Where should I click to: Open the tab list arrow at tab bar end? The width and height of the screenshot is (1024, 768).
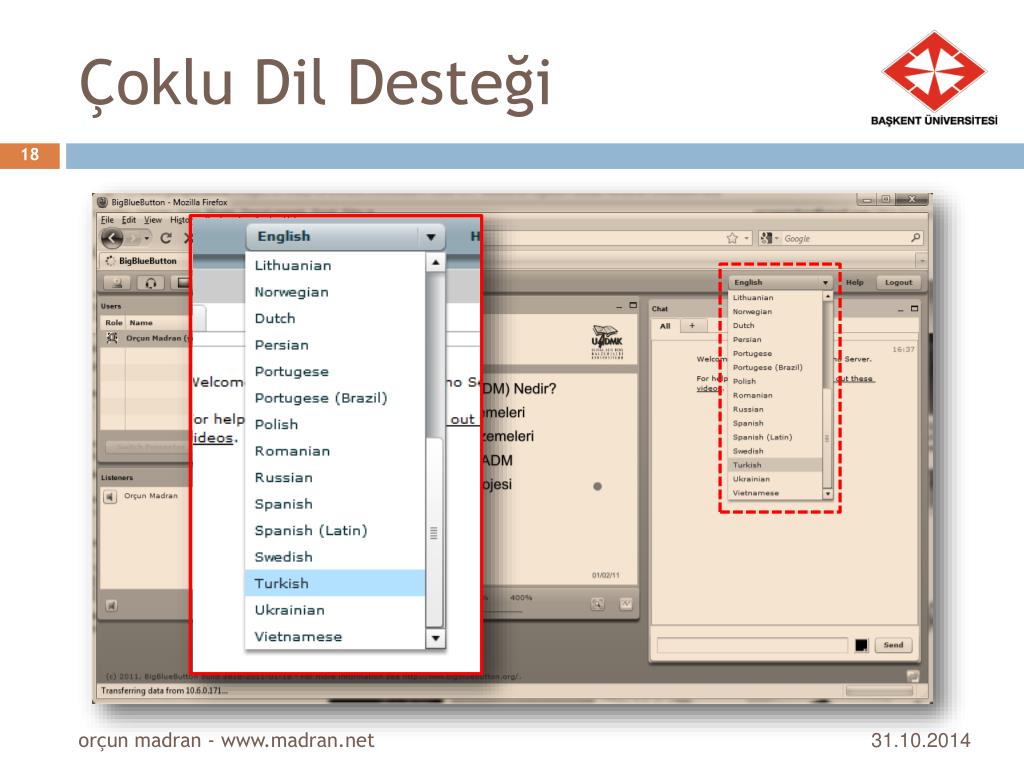(921, 261)
